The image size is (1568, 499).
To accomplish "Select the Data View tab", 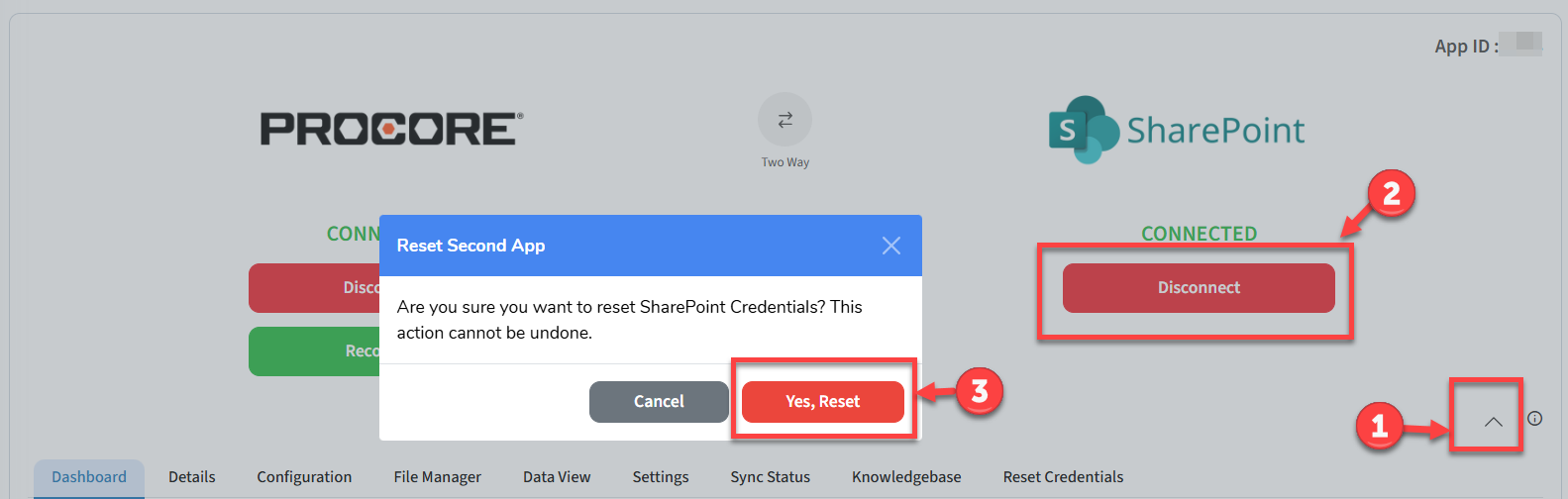I will pyautogui.click(x=557, y=477).
